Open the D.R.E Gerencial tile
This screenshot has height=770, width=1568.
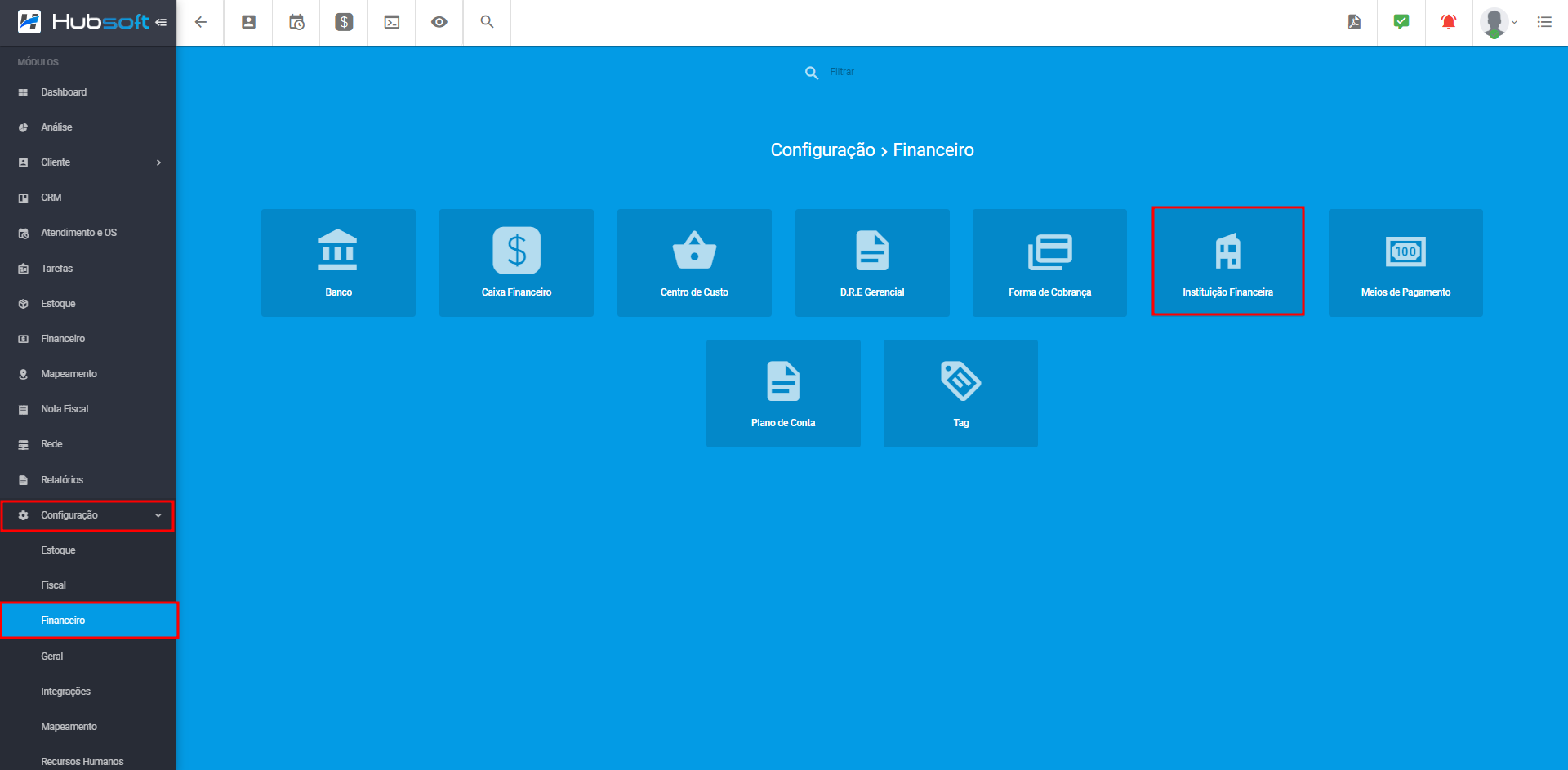pyautogui.click(x=872, y=263)
